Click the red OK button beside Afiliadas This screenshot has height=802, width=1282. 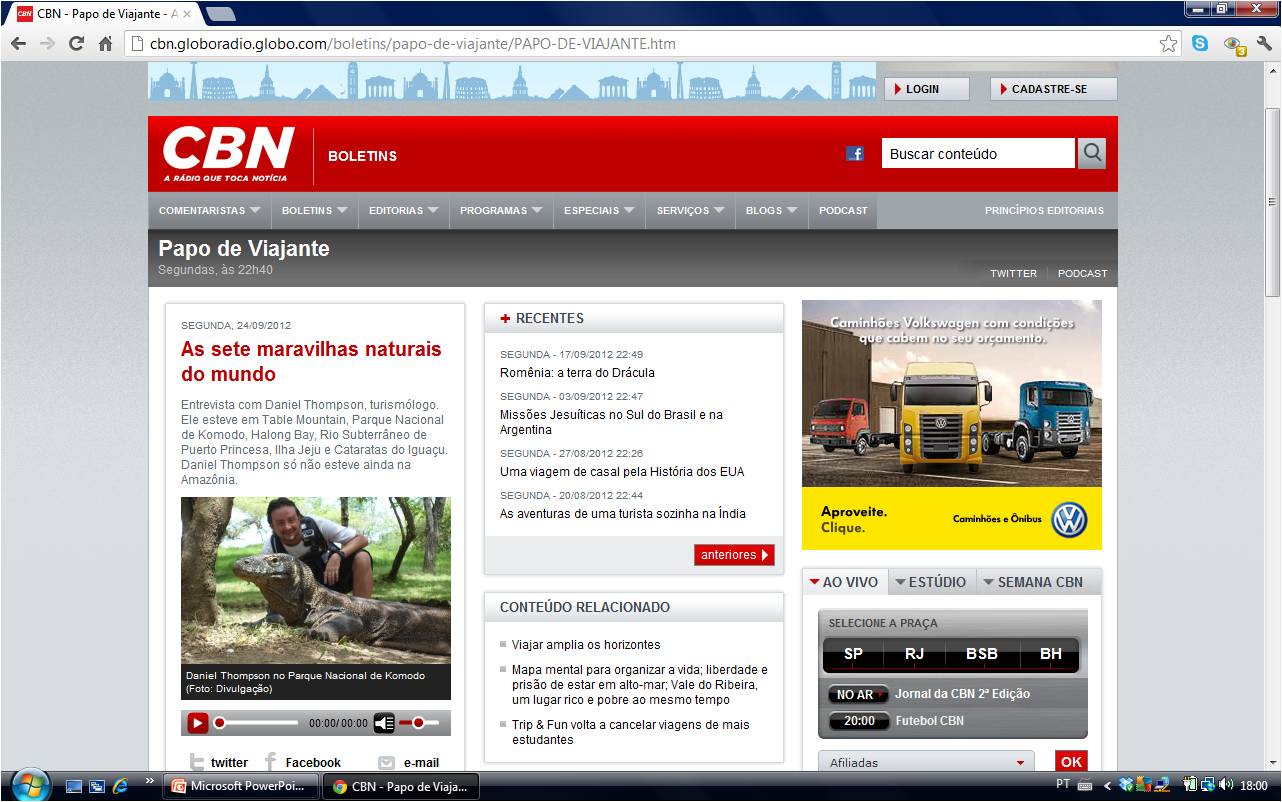click(1071, 762)
